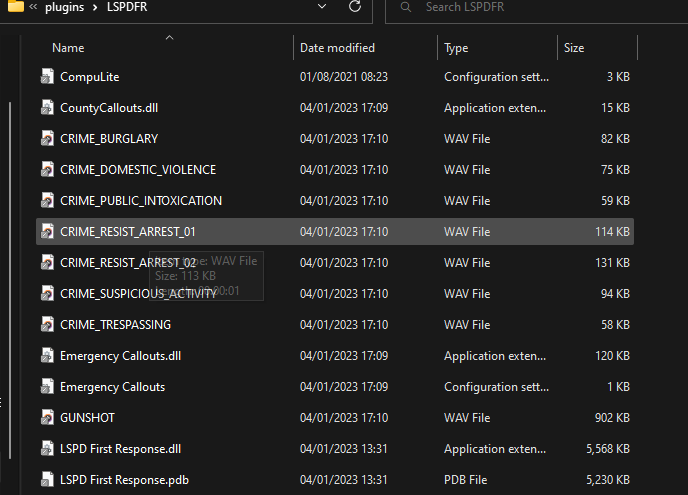Click the CompuLite configuration file icon
This screenshot has width=688, height=495.
click(47, 77)
